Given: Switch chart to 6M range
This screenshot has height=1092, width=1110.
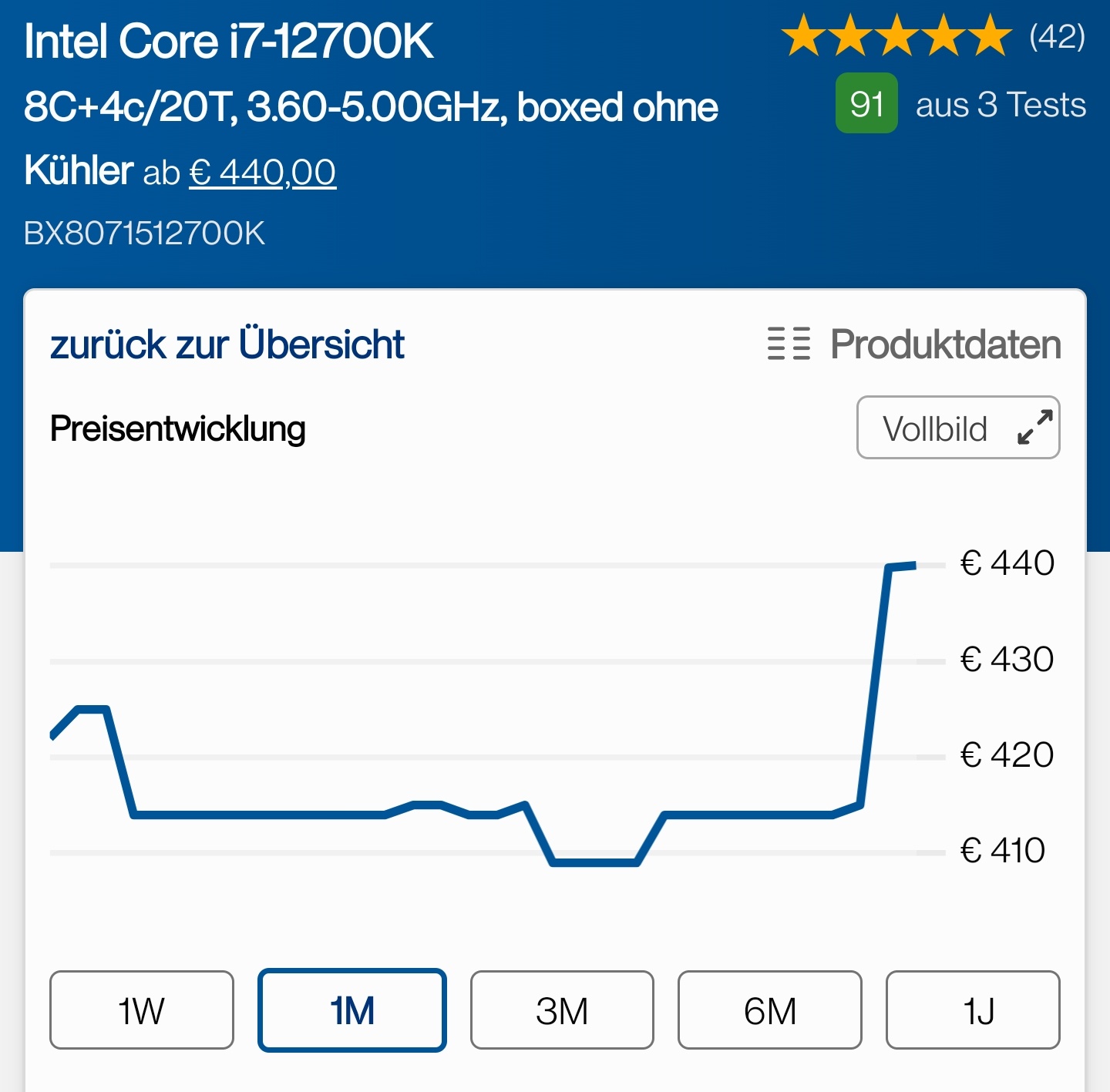Looking at the screenshot, I should 770,1010.
